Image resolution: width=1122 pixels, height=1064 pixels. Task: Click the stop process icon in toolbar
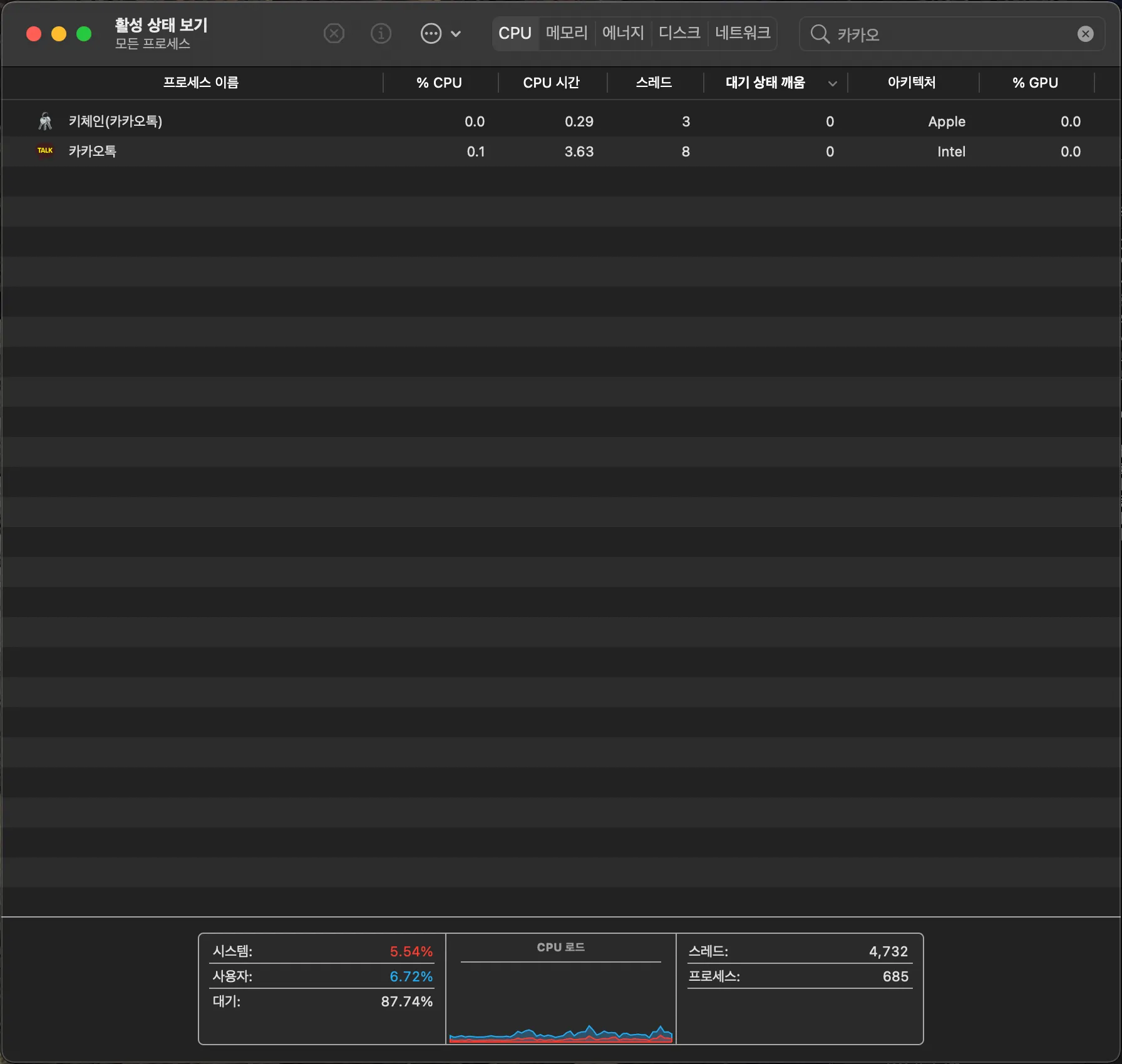[x=334, y=33]
